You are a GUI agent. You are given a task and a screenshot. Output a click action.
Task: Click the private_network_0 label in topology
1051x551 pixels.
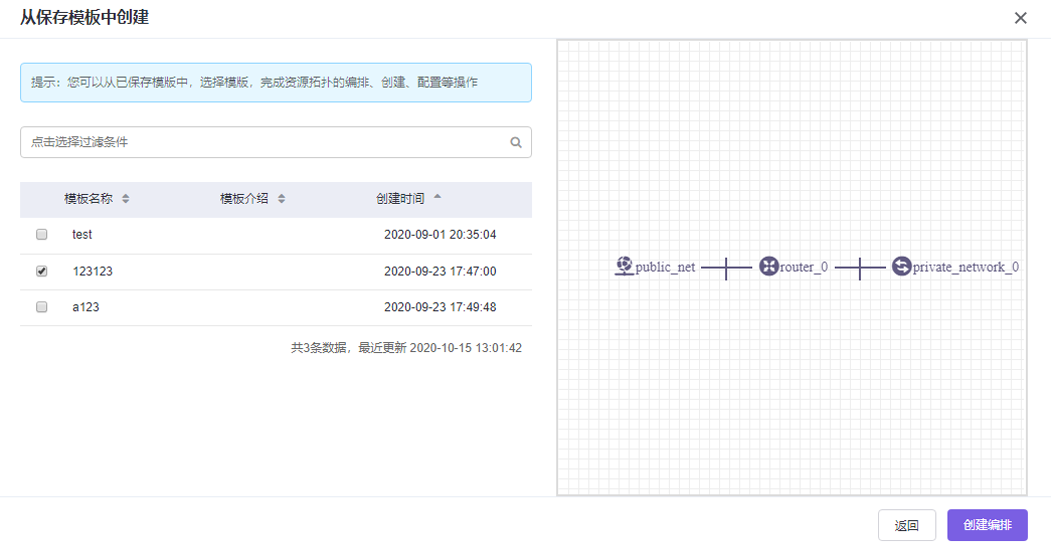pyautogui.click(x=966, y=268)
